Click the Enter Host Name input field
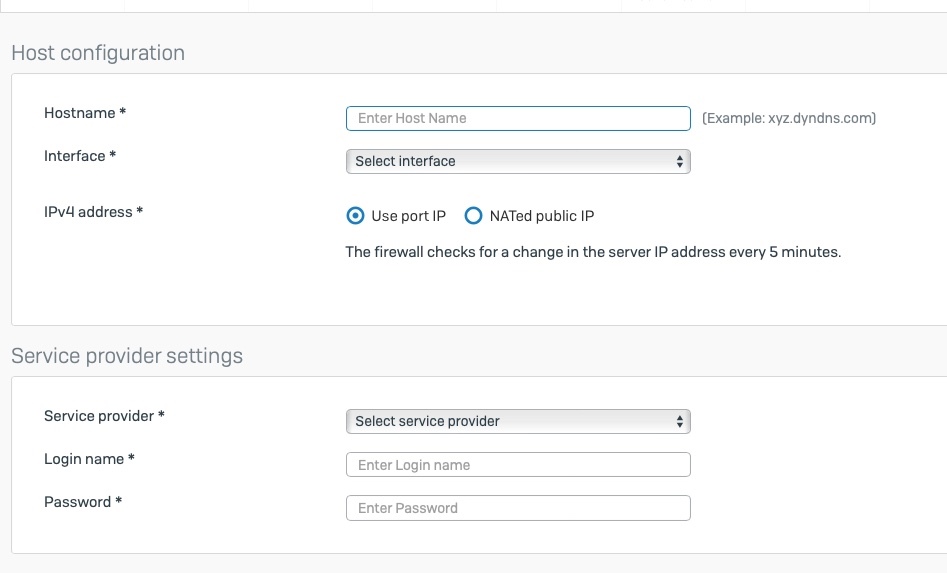 click(x=518, y=118)
